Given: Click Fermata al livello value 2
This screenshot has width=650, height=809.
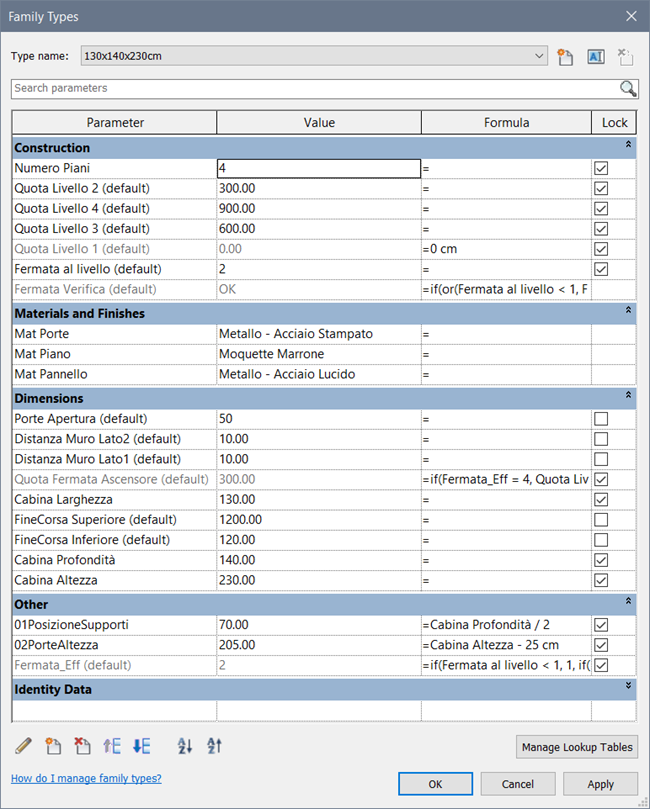Looking at the screenshot, I should point(319,269).
